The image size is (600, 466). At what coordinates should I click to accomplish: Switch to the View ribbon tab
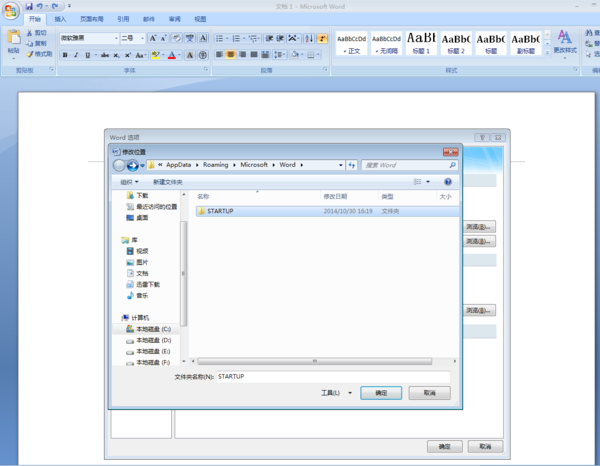[200, 19]
